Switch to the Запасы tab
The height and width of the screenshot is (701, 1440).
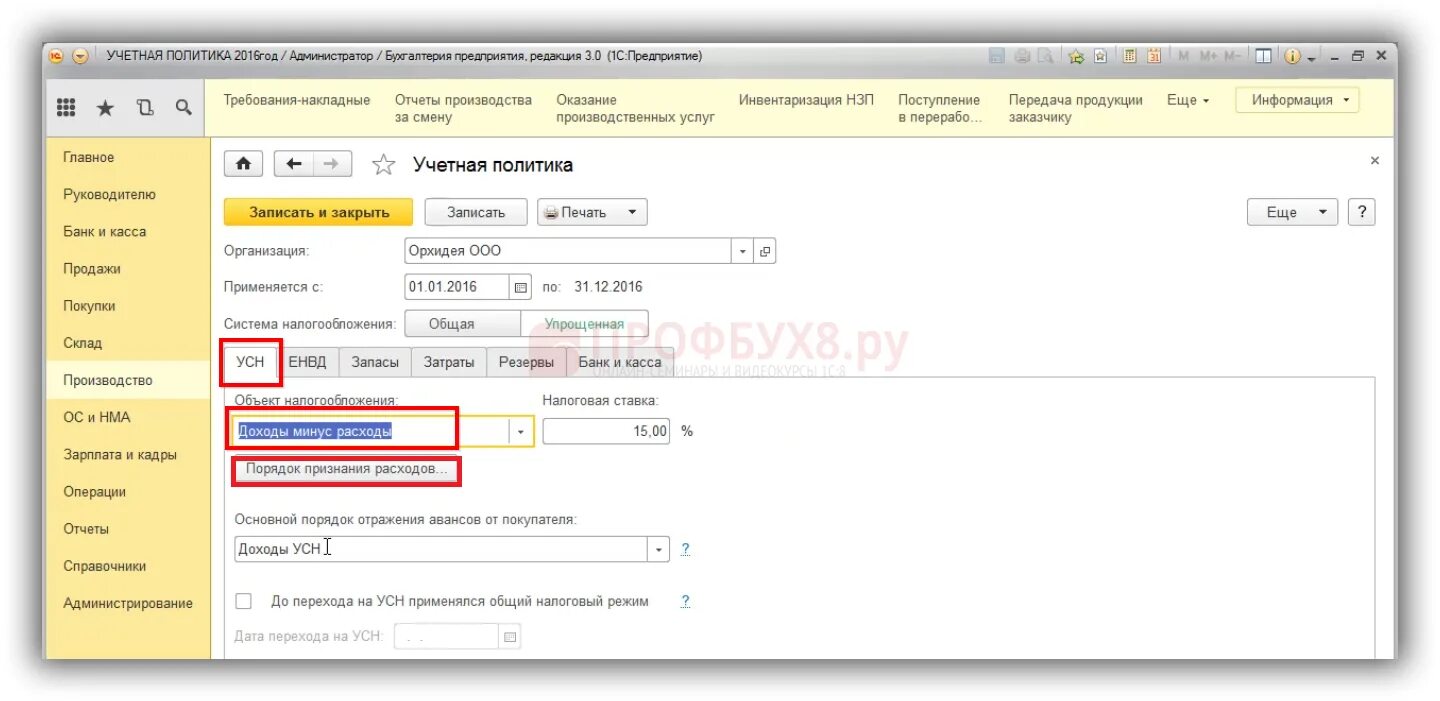point(375,362)
